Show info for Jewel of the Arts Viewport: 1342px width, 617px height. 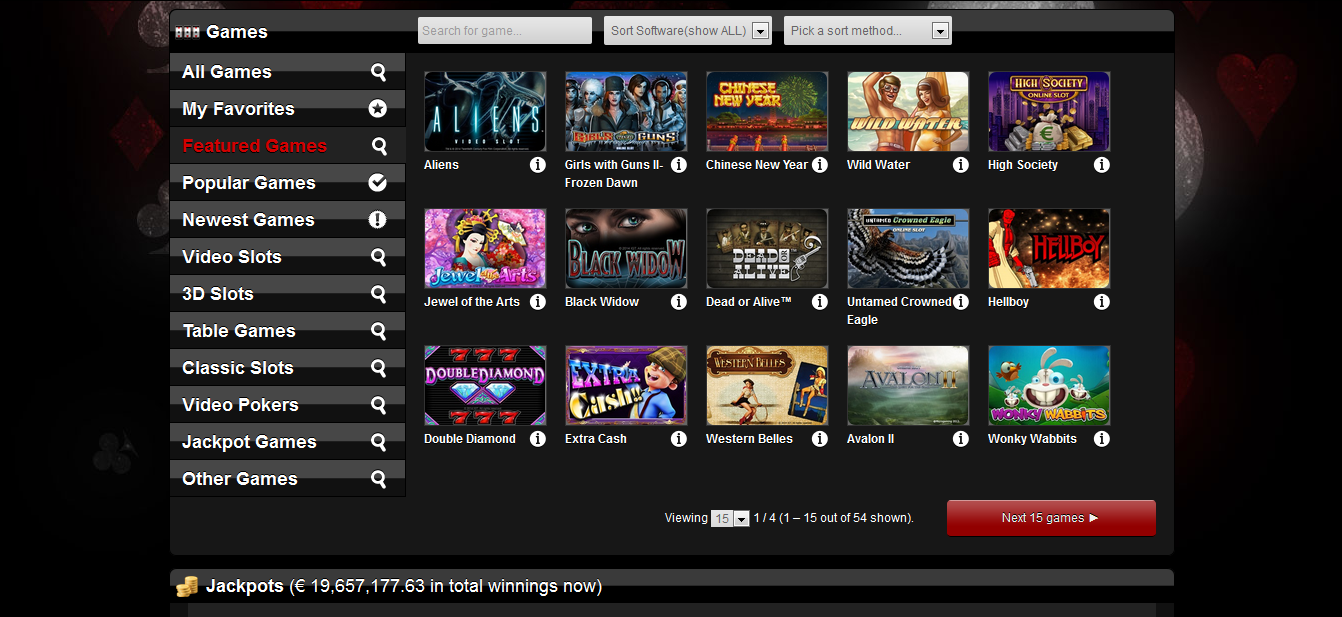538,302
